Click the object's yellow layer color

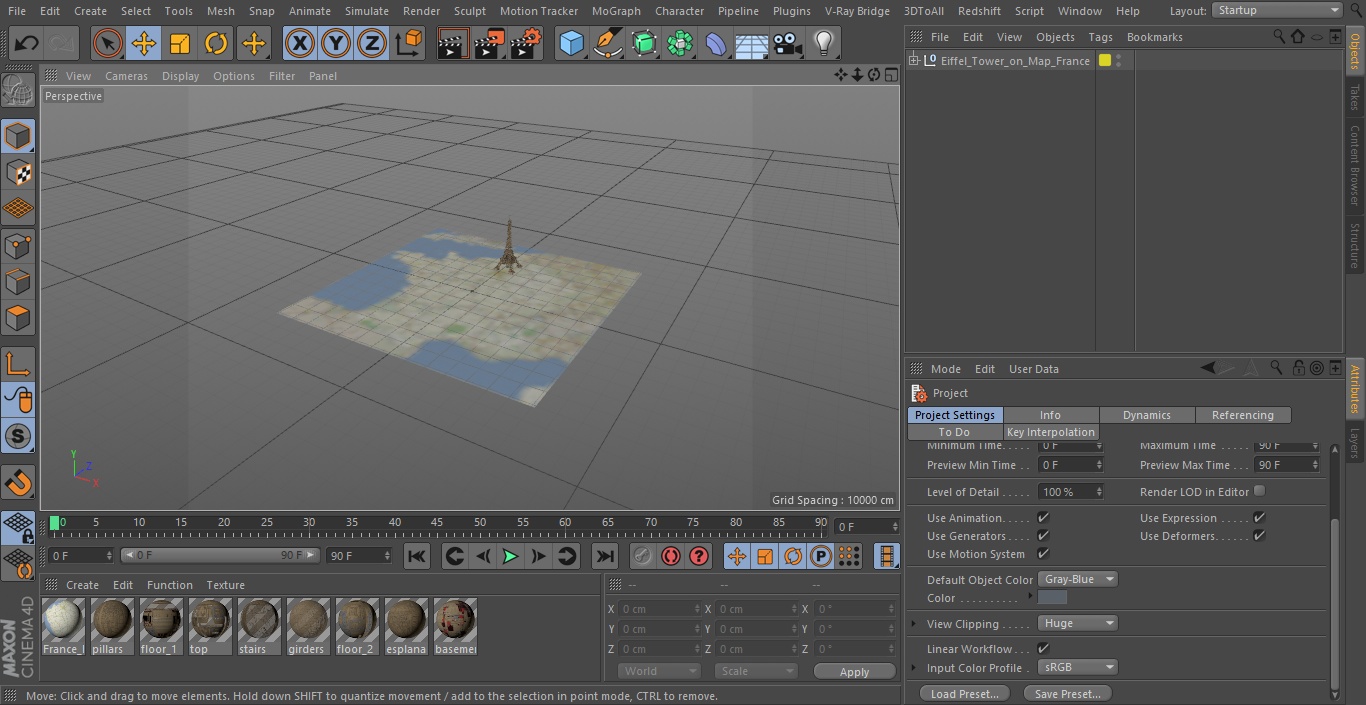1105,61
